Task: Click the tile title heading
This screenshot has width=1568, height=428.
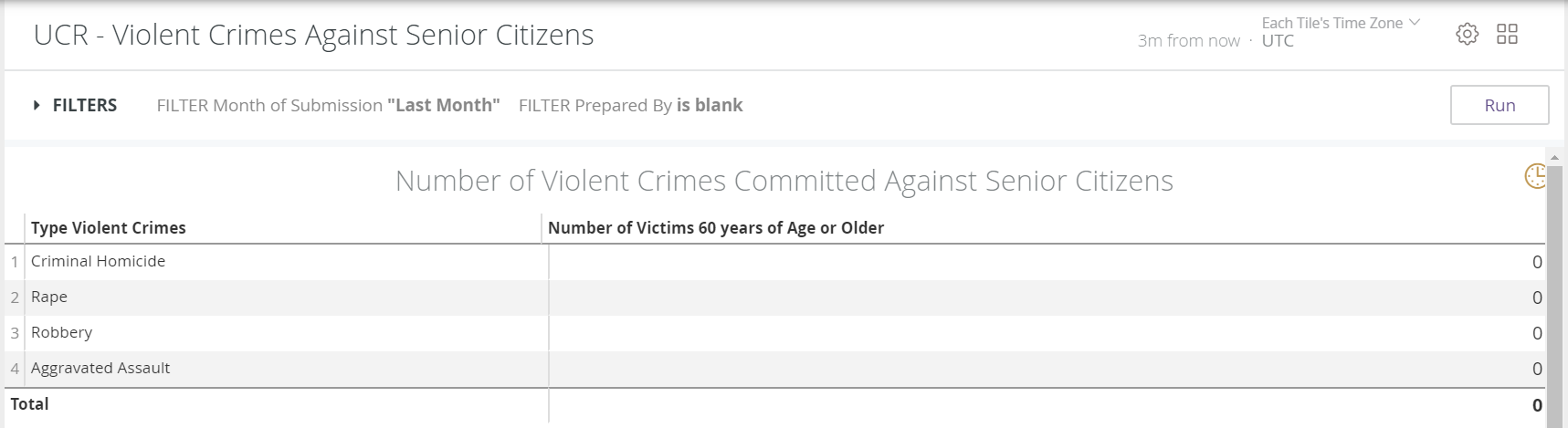Action: pos(784,181)
